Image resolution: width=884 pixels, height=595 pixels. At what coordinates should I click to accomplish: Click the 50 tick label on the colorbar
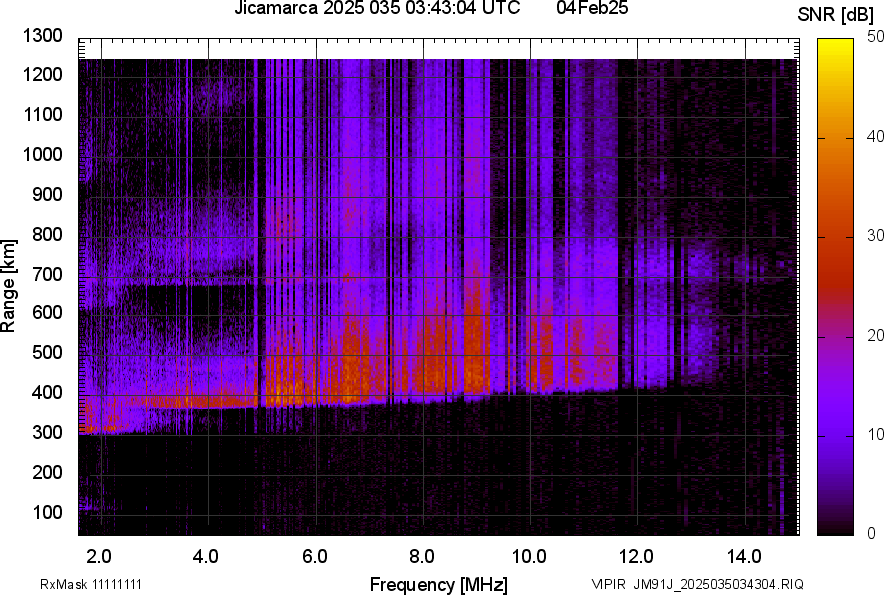(876, 37)
